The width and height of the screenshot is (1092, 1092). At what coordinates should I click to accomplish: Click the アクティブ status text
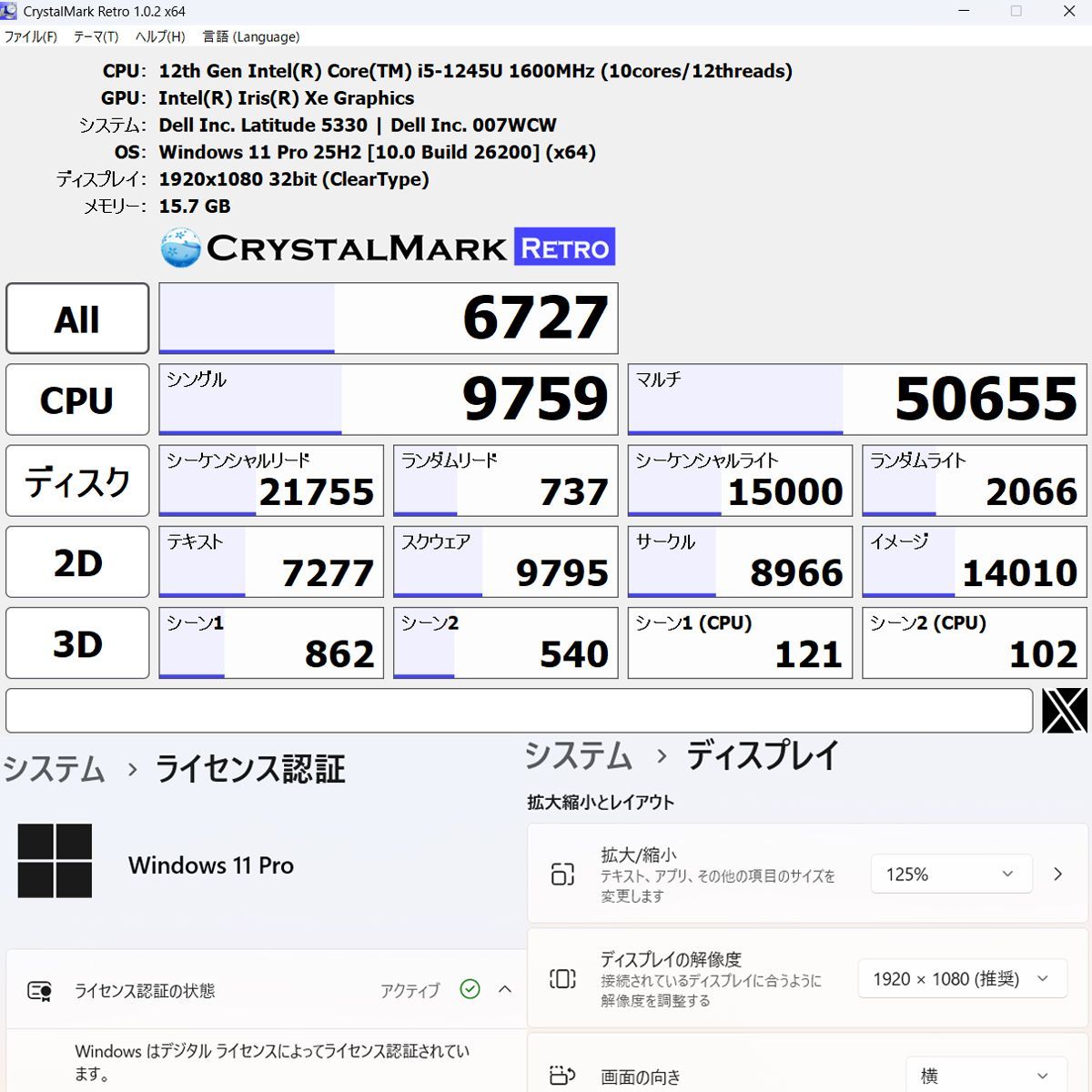point(409,990)
